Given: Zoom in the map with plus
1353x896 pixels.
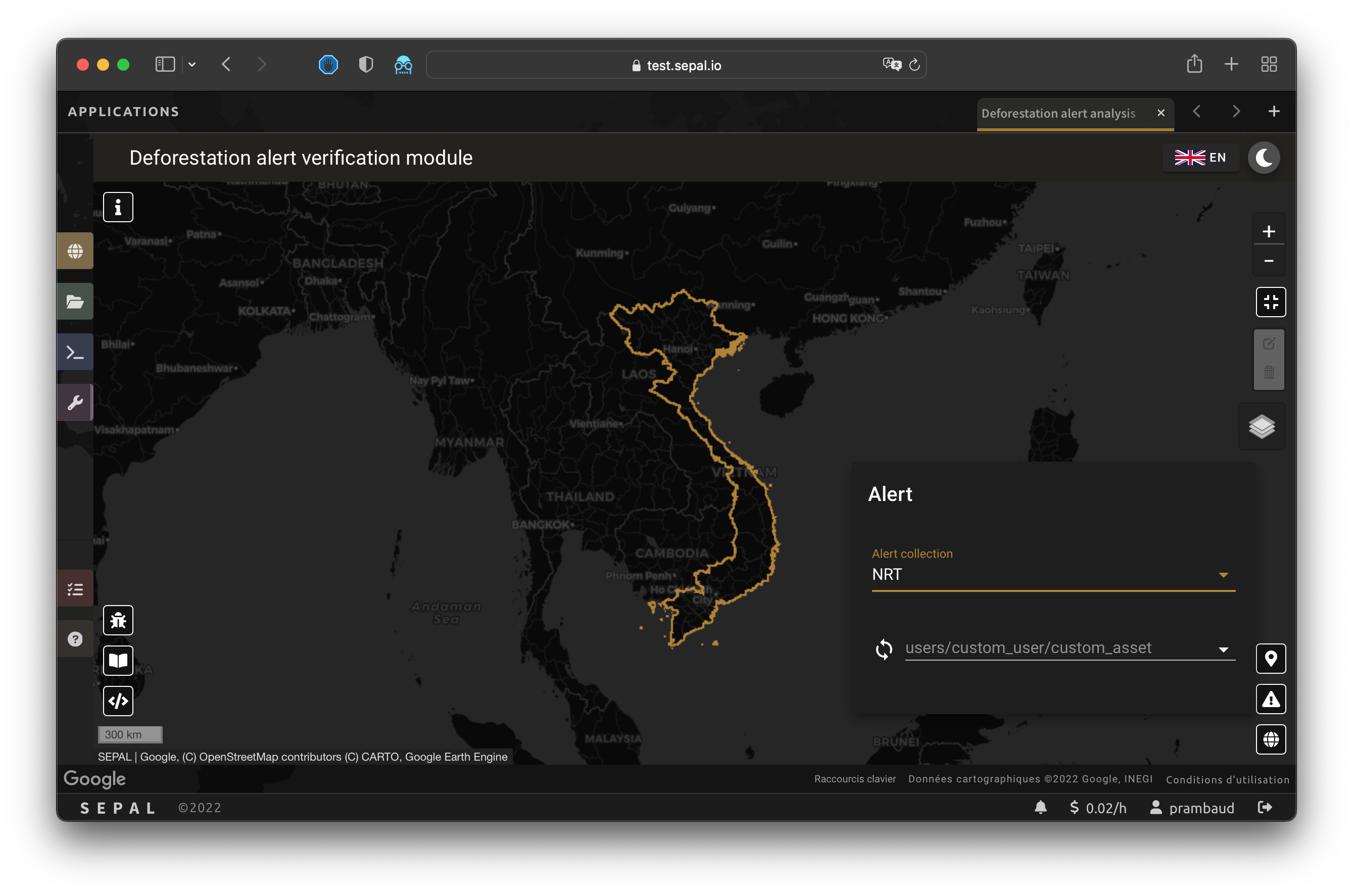Looking at the screenshot, I should click(x=1269, y=231).
